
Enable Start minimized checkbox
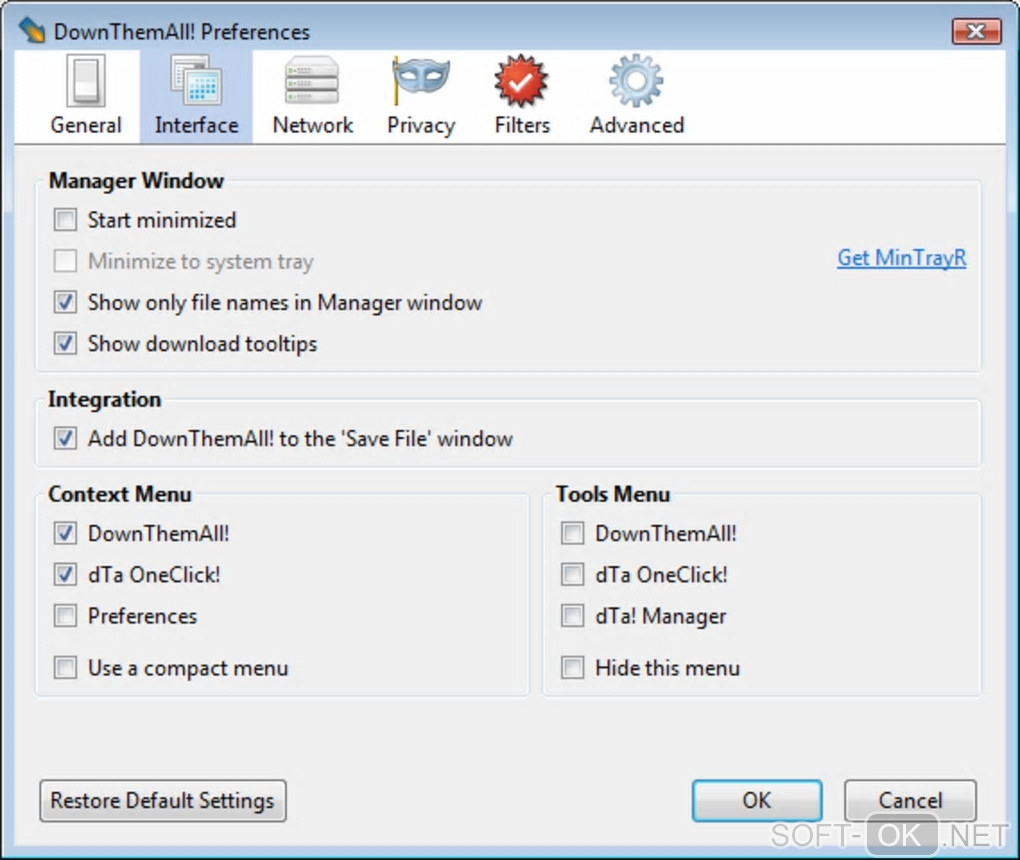click(65, 220)
